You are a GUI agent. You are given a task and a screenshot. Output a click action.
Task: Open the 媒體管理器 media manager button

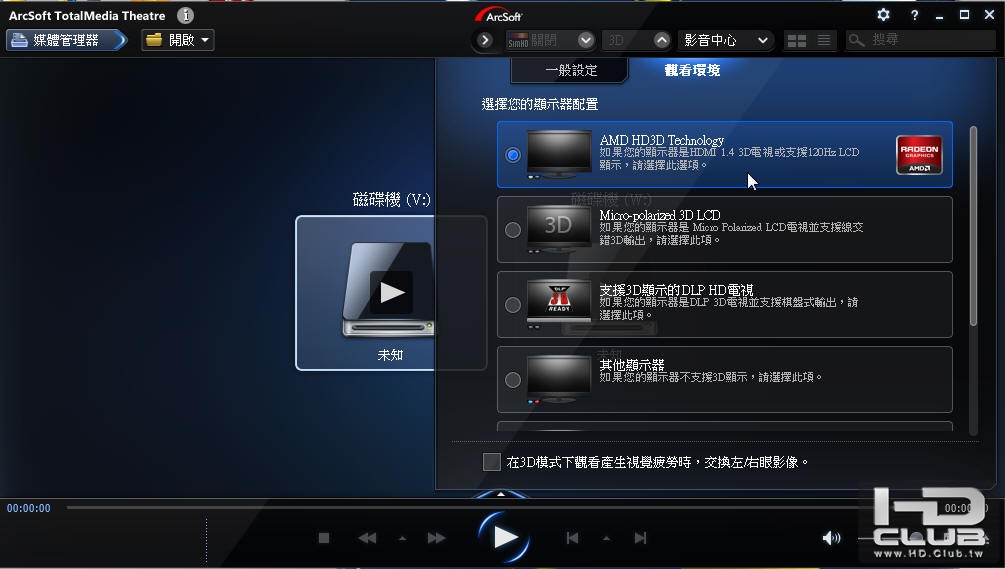coord(67,40)
